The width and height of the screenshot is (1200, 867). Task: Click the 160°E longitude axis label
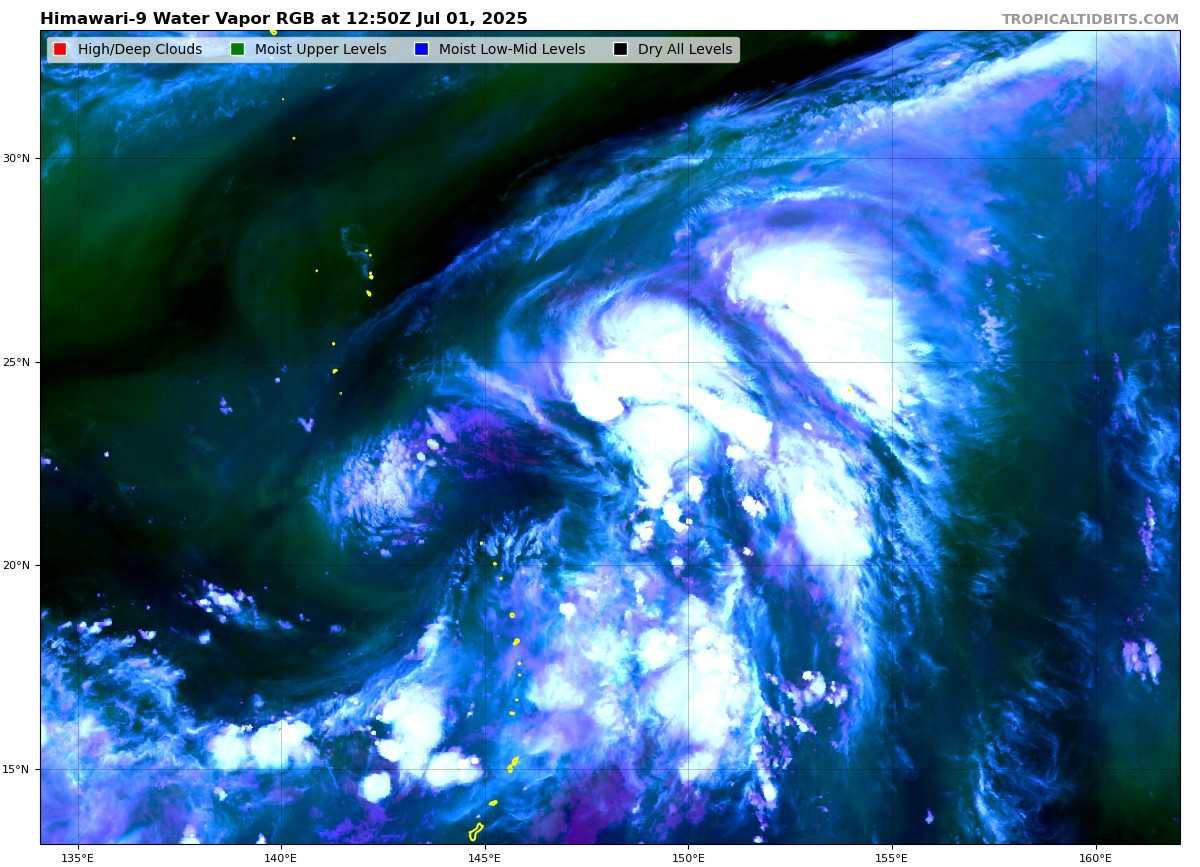click(1096, 857)
